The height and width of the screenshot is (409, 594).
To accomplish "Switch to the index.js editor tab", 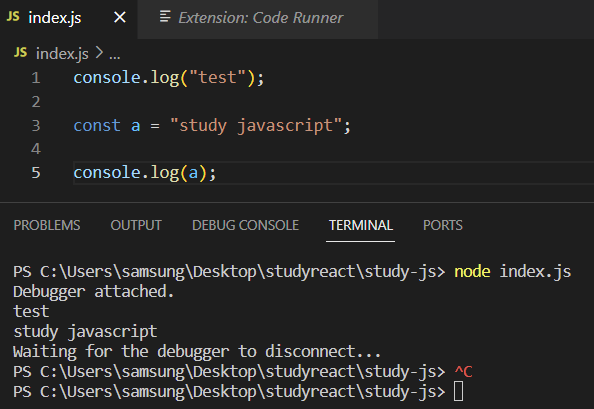I will [x=69, y=18].
